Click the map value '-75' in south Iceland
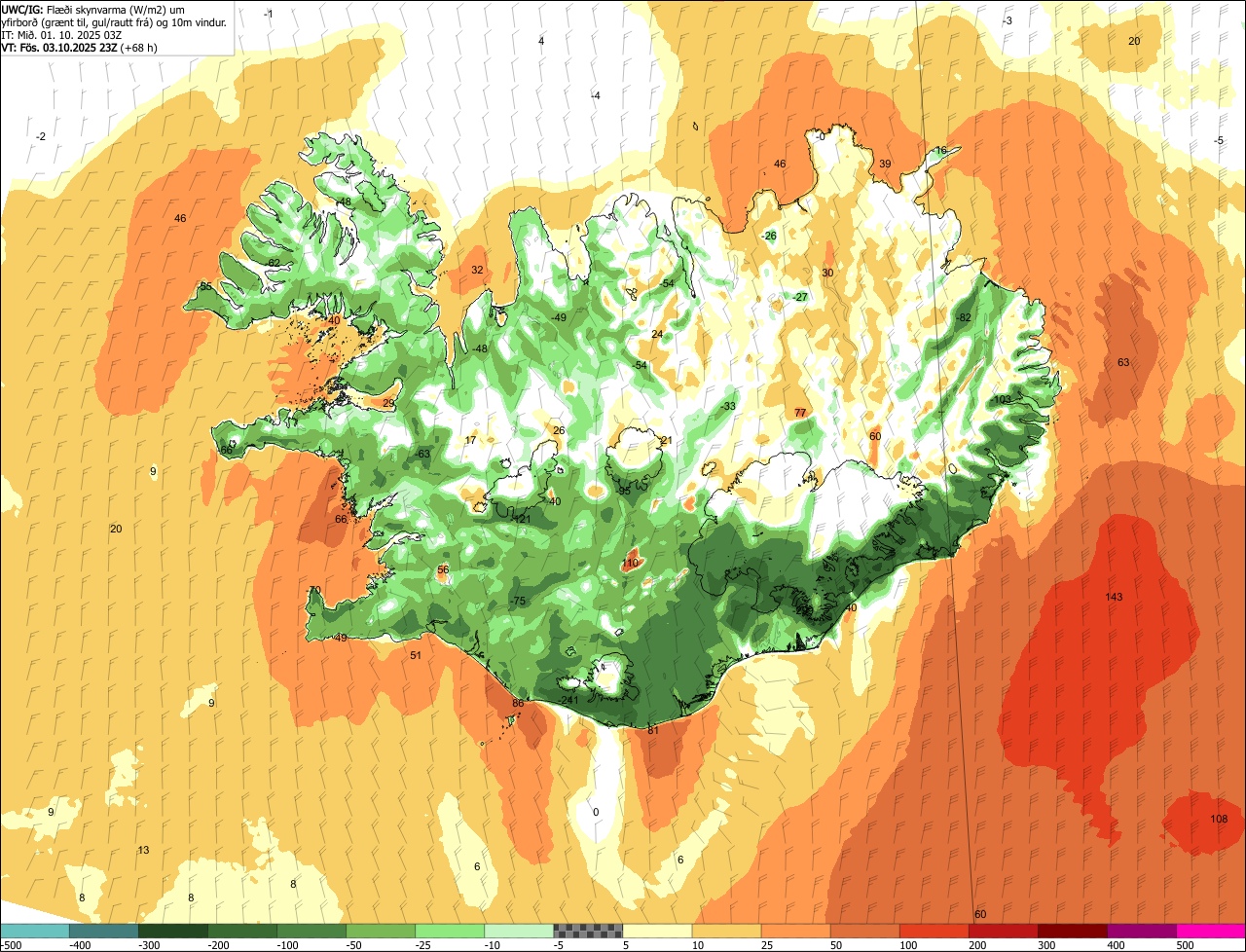Image resolution: width=1246 pixels, height=952 pixels. [518, 602]
